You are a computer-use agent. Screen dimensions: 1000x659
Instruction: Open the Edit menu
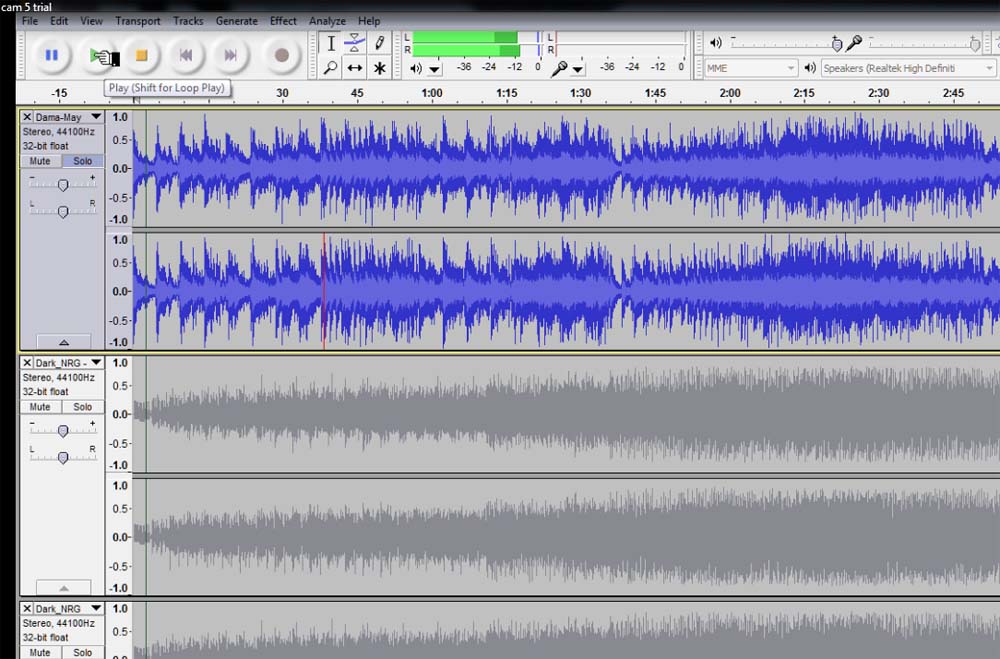click(x=59, y=21)
